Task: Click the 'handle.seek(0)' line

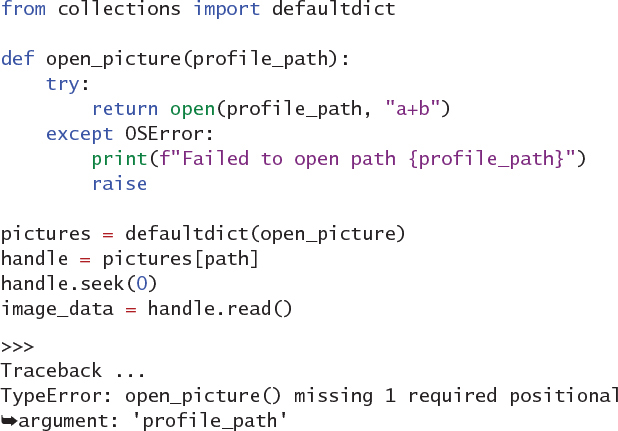Action: (x=80, y=284)
